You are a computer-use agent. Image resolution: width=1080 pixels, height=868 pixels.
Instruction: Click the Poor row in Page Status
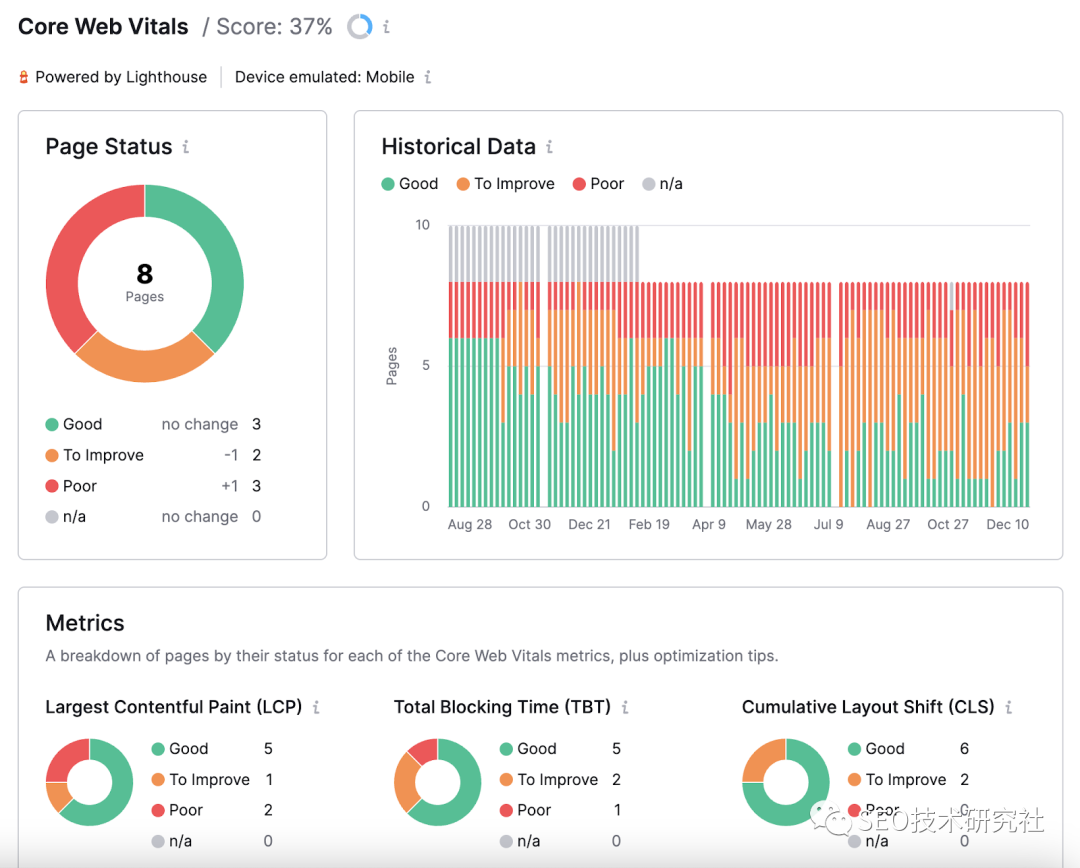coord(152,486)
